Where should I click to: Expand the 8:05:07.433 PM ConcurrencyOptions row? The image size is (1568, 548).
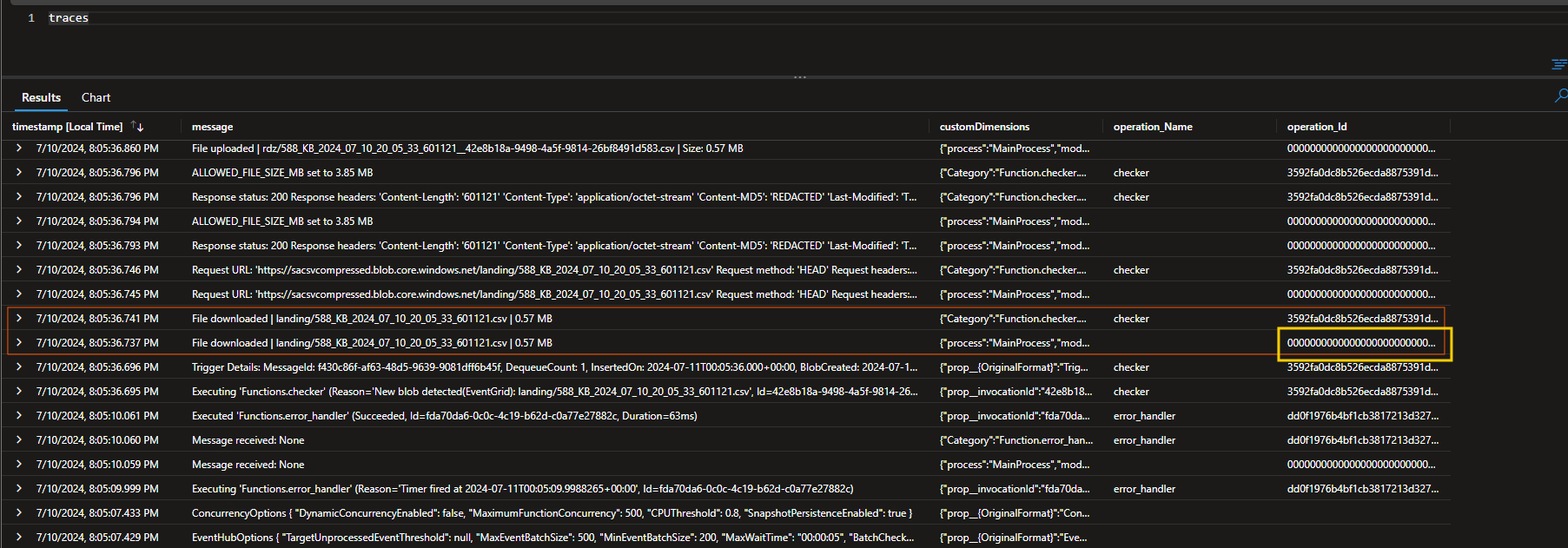19,513
